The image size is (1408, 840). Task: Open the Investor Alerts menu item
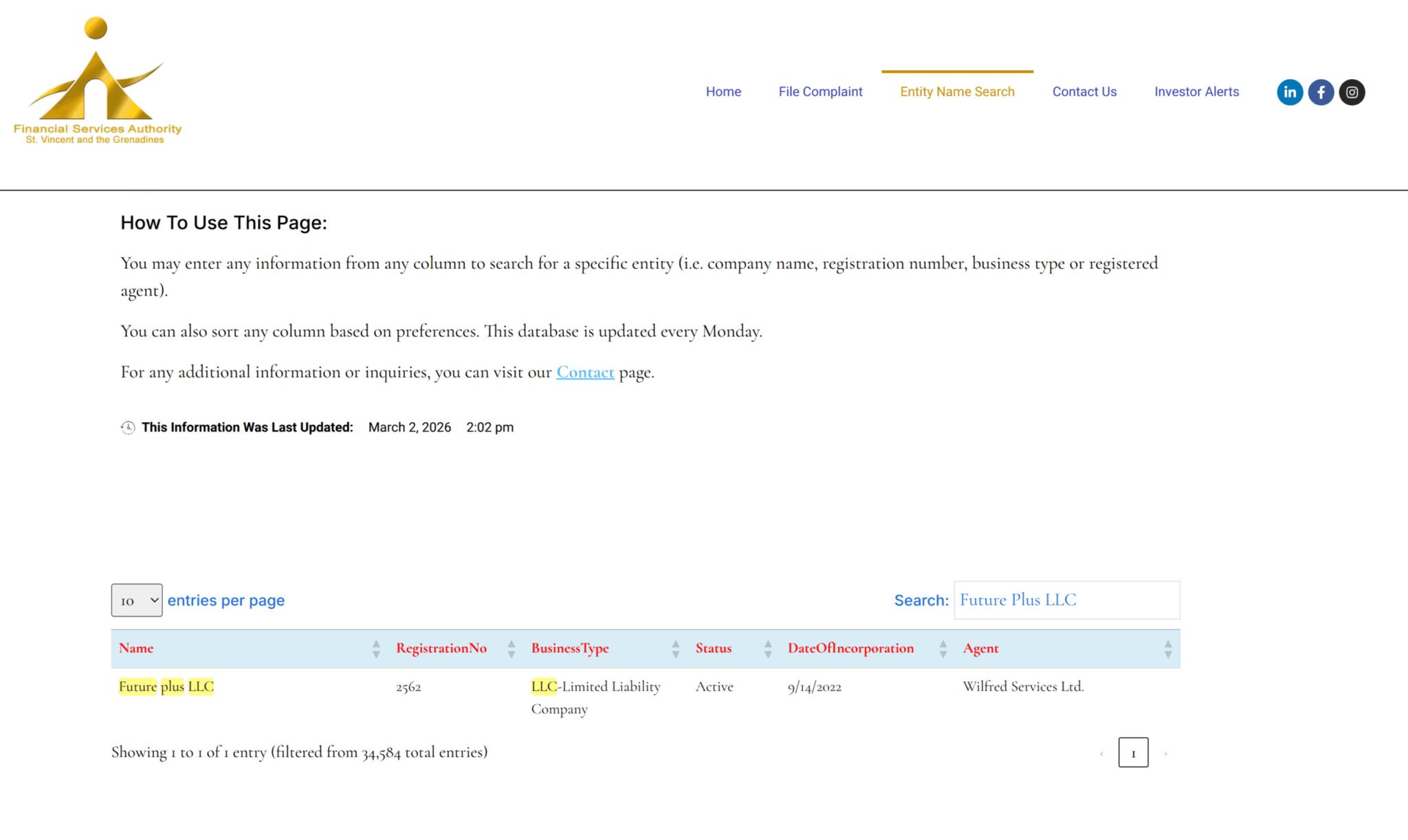point(1196,91)
